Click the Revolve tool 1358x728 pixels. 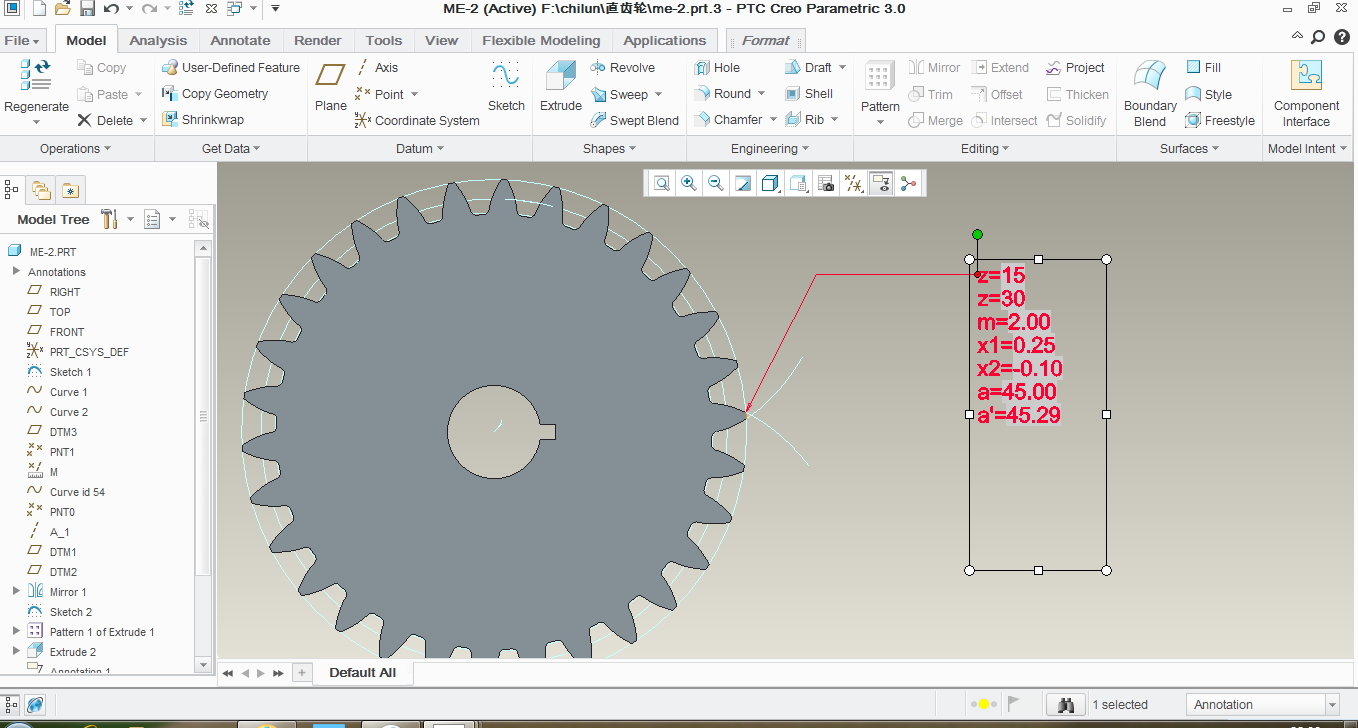(622, 68)
